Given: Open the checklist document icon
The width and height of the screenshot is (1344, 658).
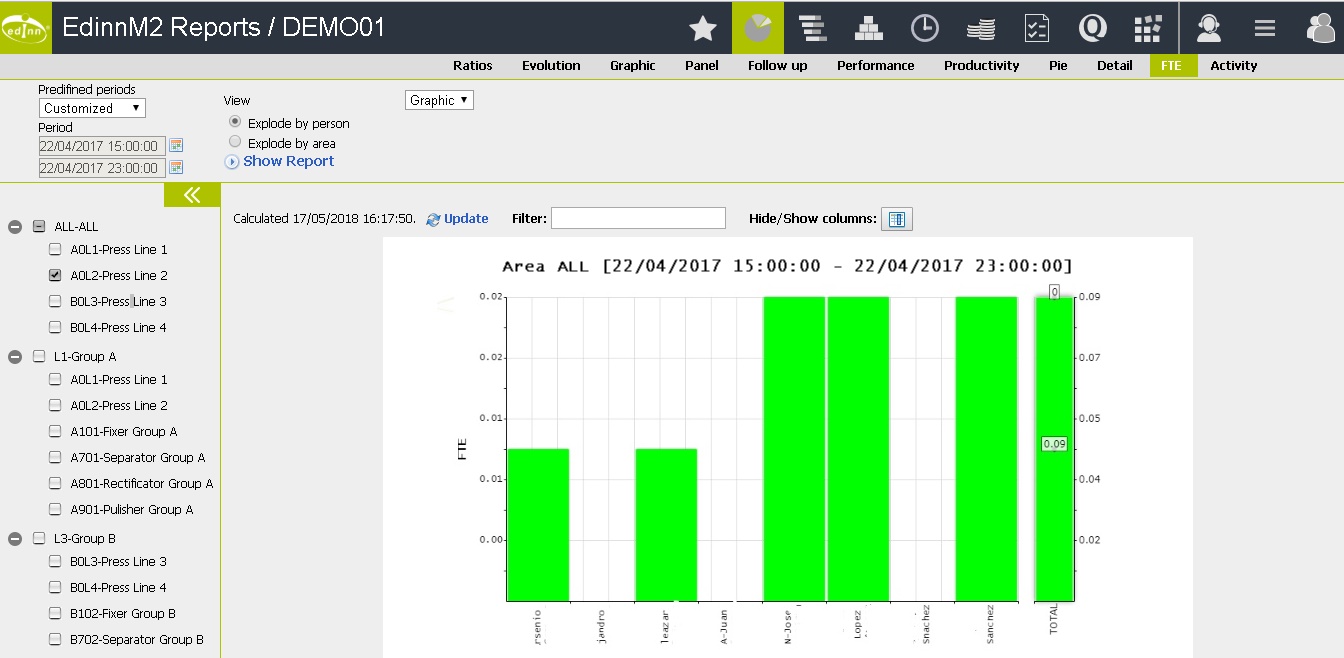Looking at the screenshot, I should coord(1037,28).
